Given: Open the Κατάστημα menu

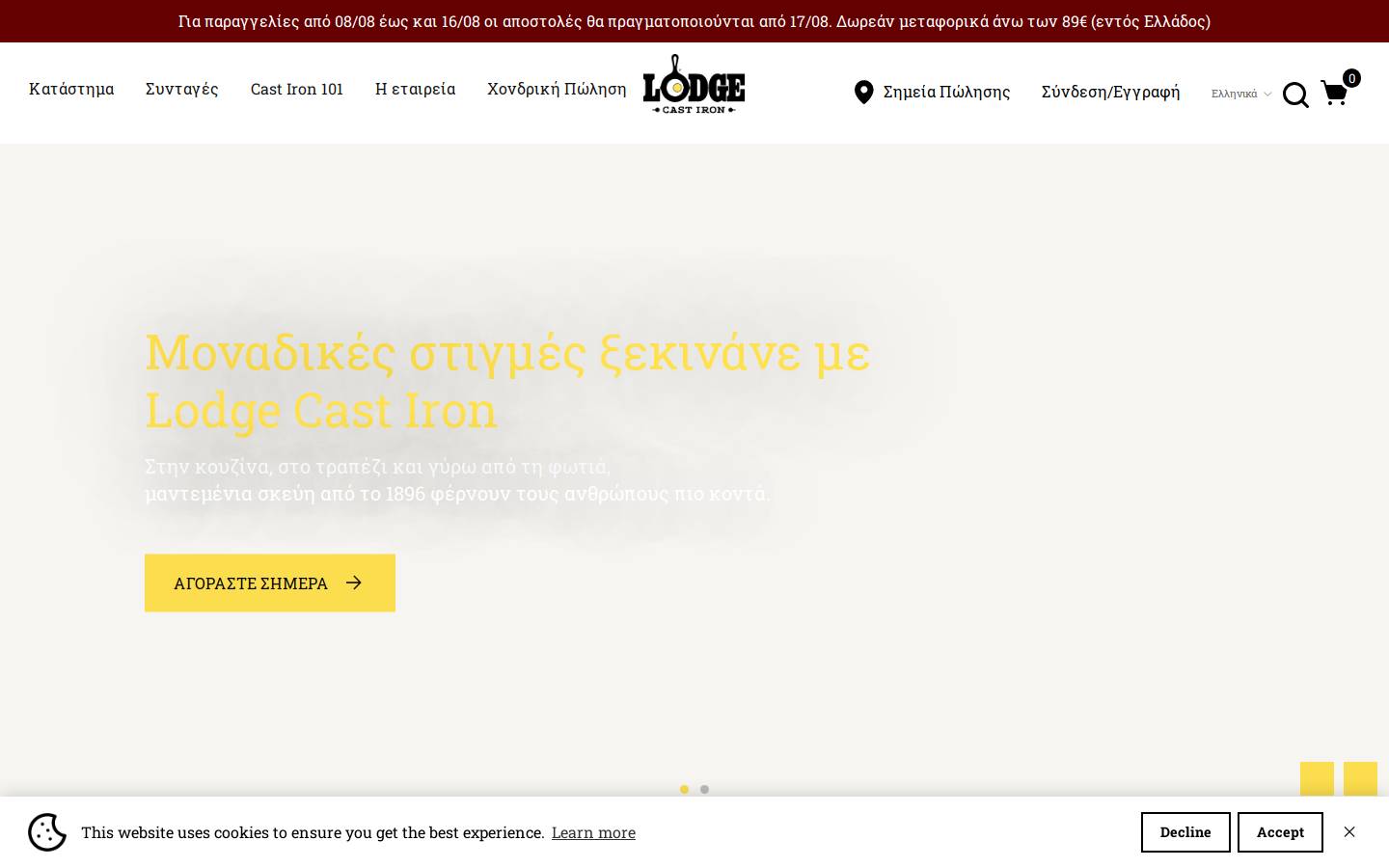Looking at the screenshot, I should (71, 89).
